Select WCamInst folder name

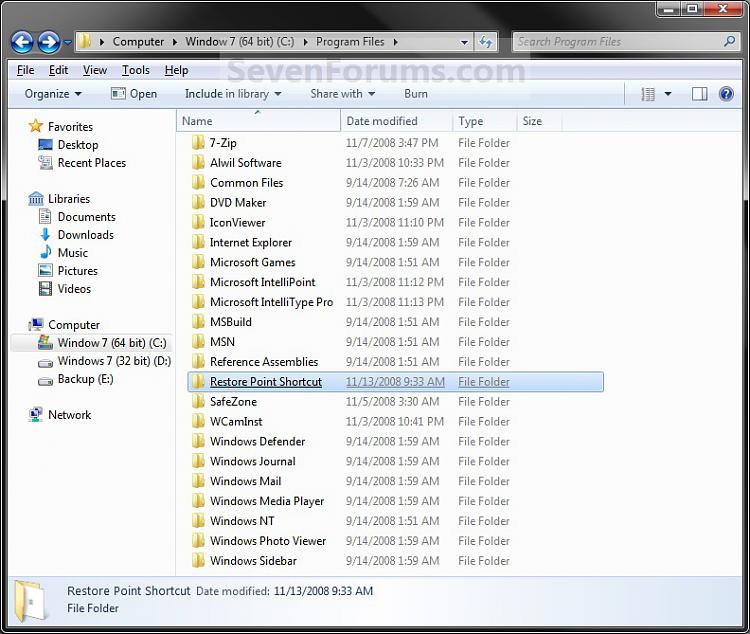click(x=236, y=422)
